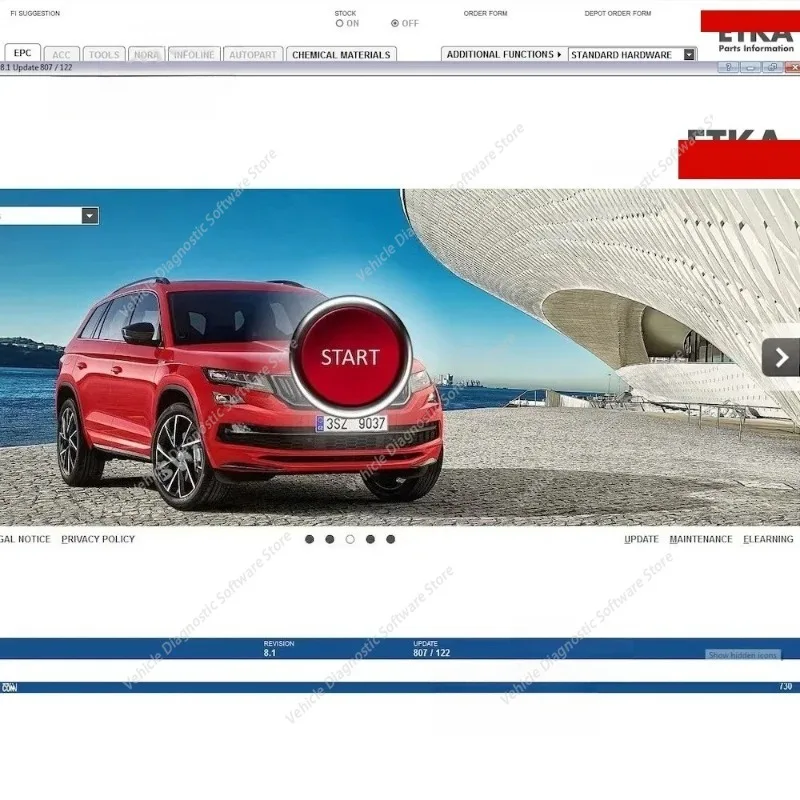
Task: Open the vehicle model selection dropdown
Action: pyautogui.click(x=88, y=213)
